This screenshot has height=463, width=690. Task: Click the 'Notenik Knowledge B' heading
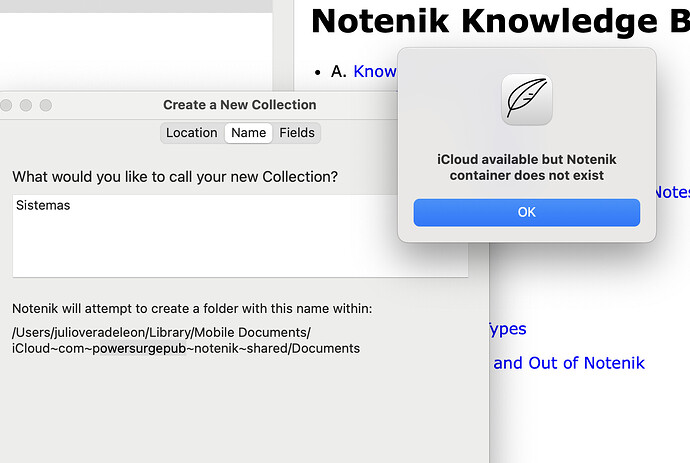pos(500,21)
